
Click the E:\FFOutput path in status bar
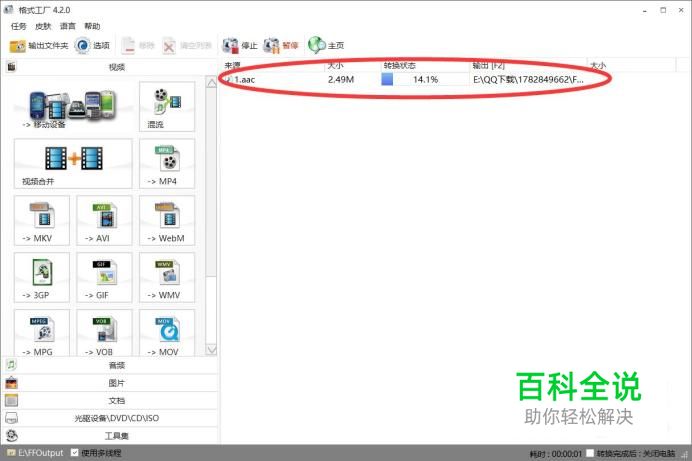(41, 453)
